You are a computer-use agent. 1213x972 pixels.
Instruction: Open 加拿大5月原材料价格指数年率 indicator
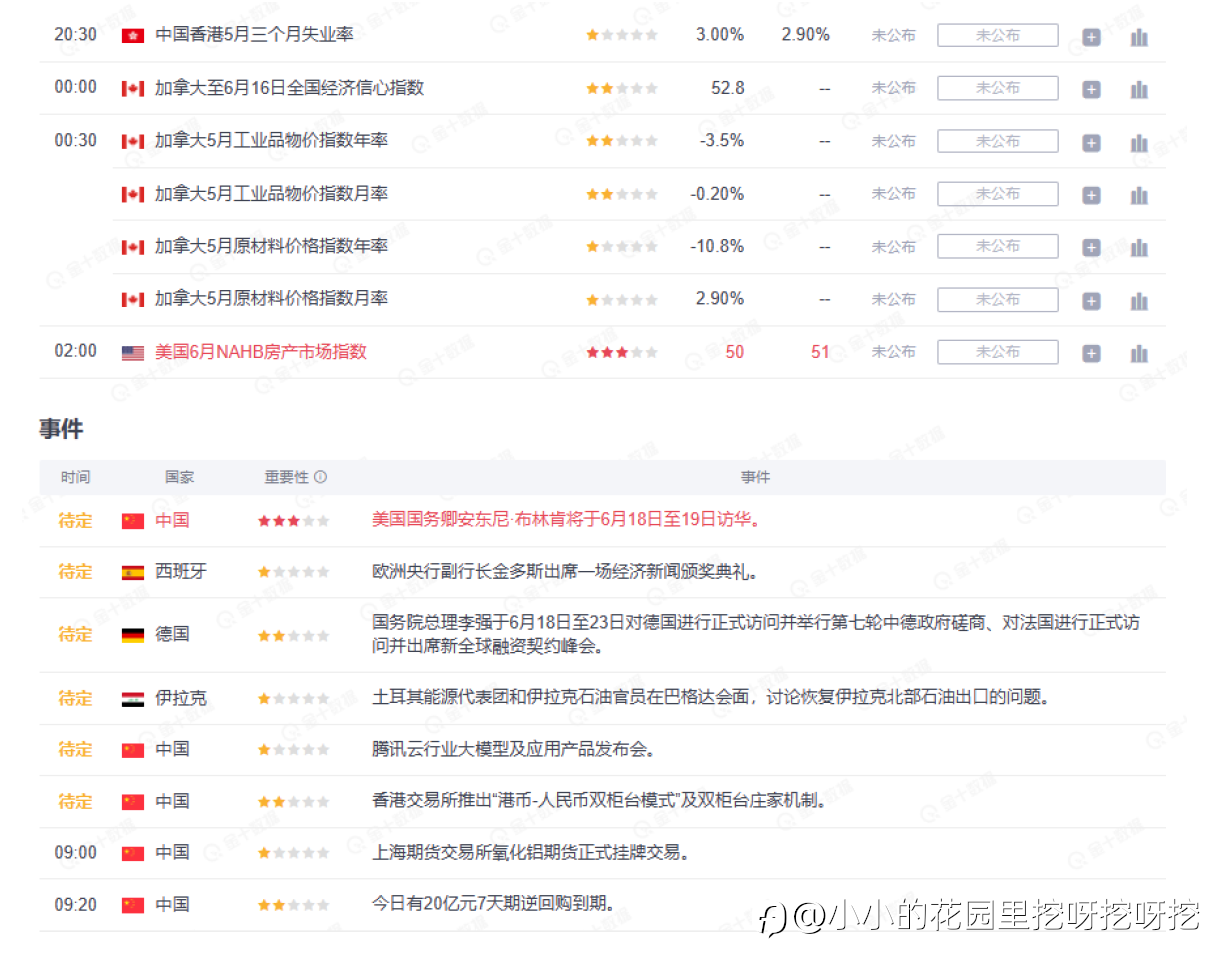pos(271,246)
